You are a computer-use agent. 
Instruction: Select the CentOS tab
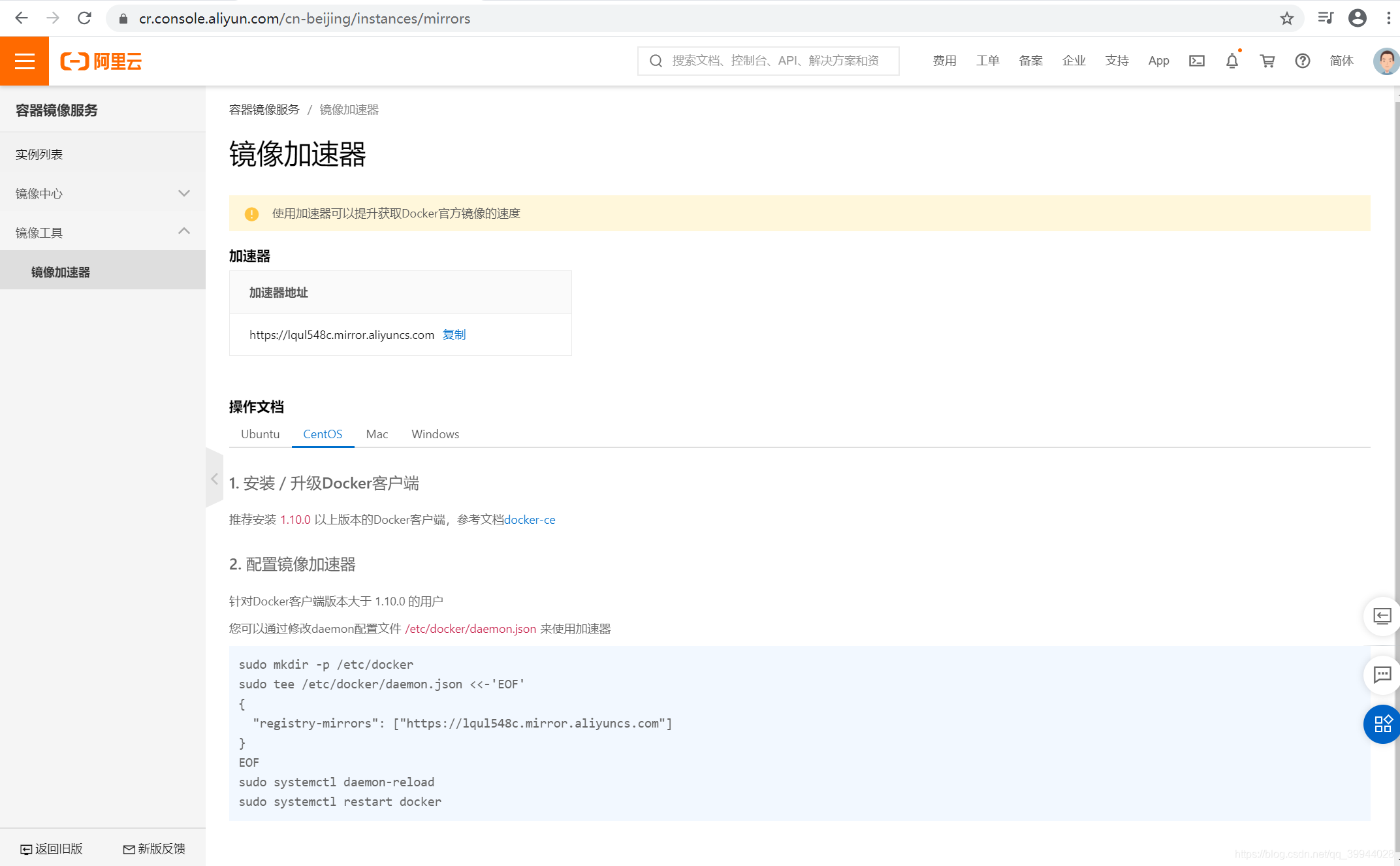323,434
